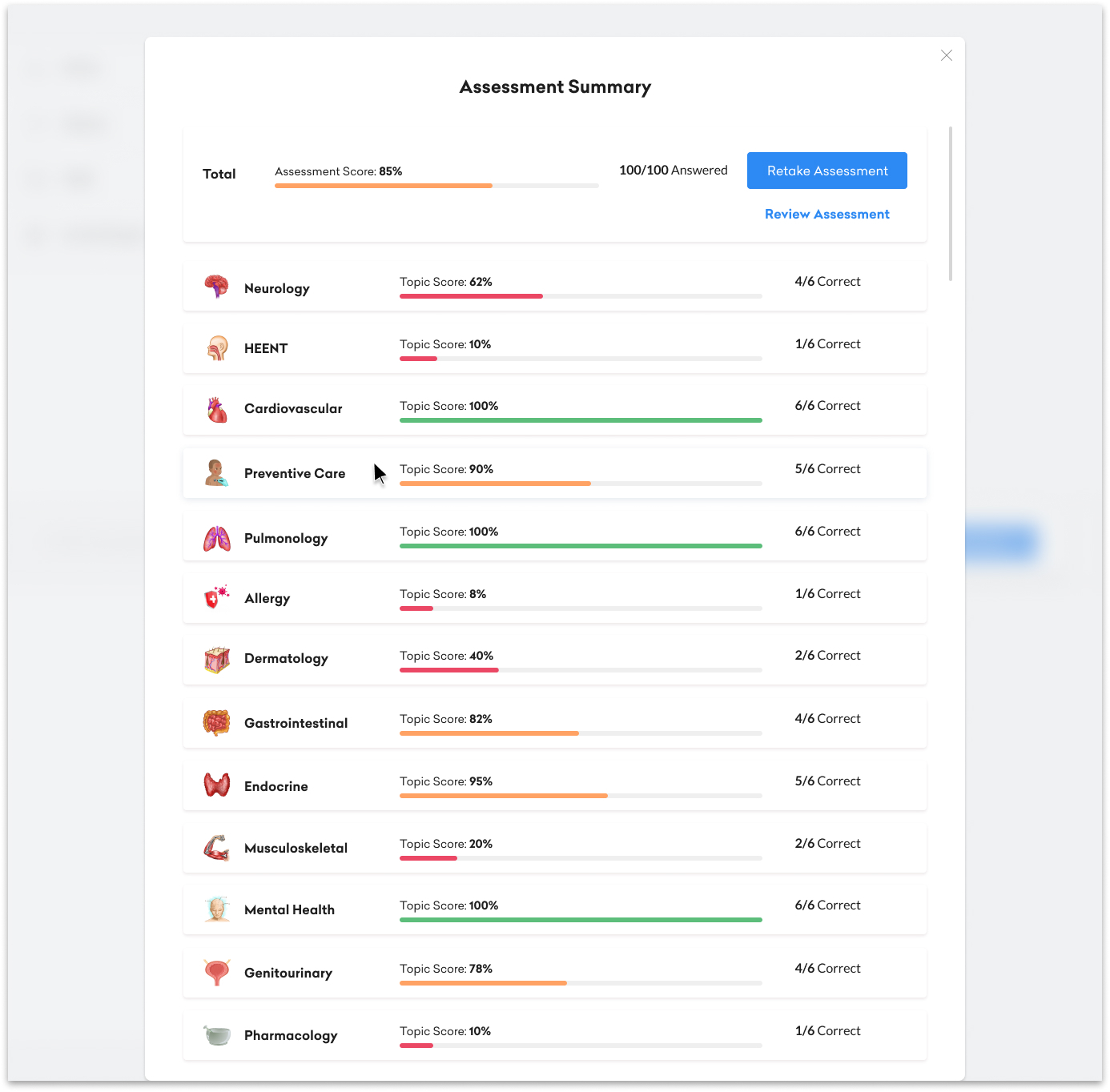Viewport: 1110px width, 1092px height.
Task: Click the Allergy shield icon
Action: point(216,597)
